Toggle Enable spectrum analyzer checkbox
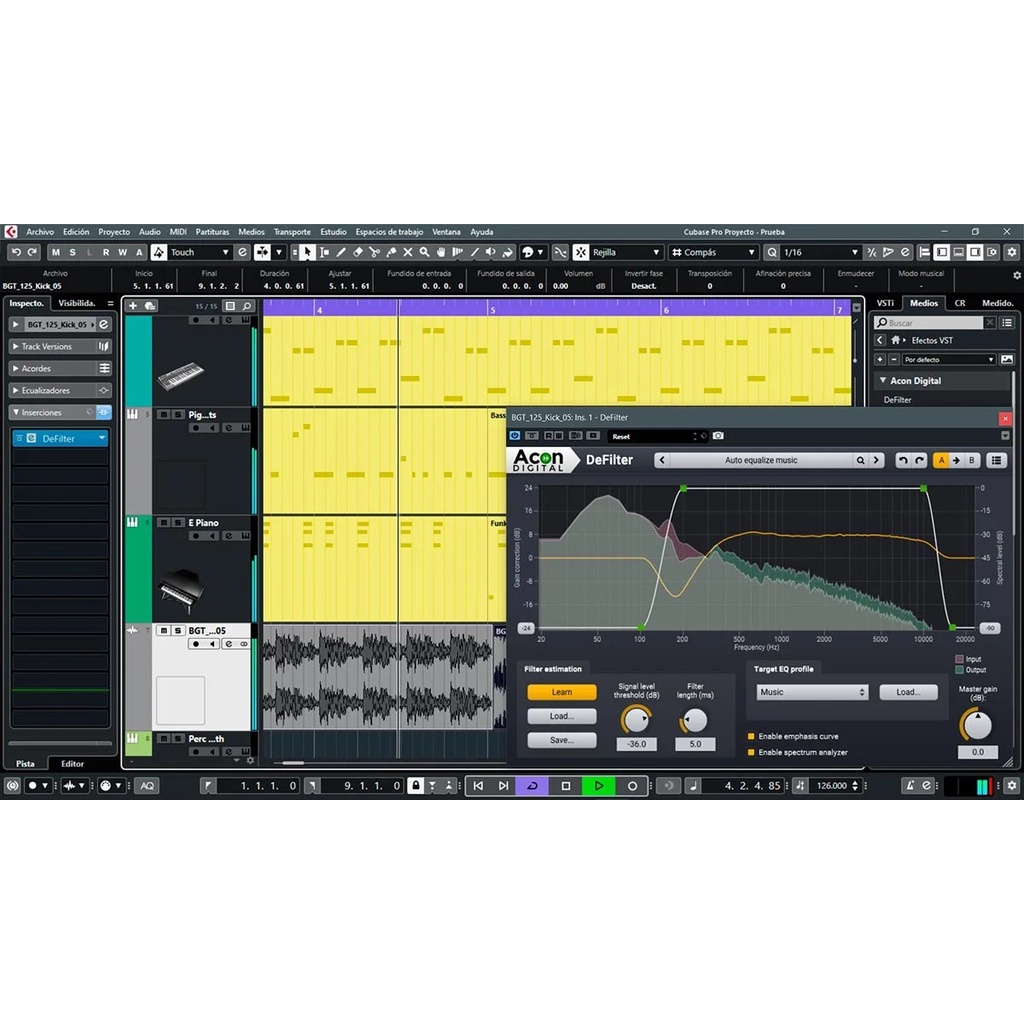This screenshot has width=1024, height=1024. [x=751, y=752]
